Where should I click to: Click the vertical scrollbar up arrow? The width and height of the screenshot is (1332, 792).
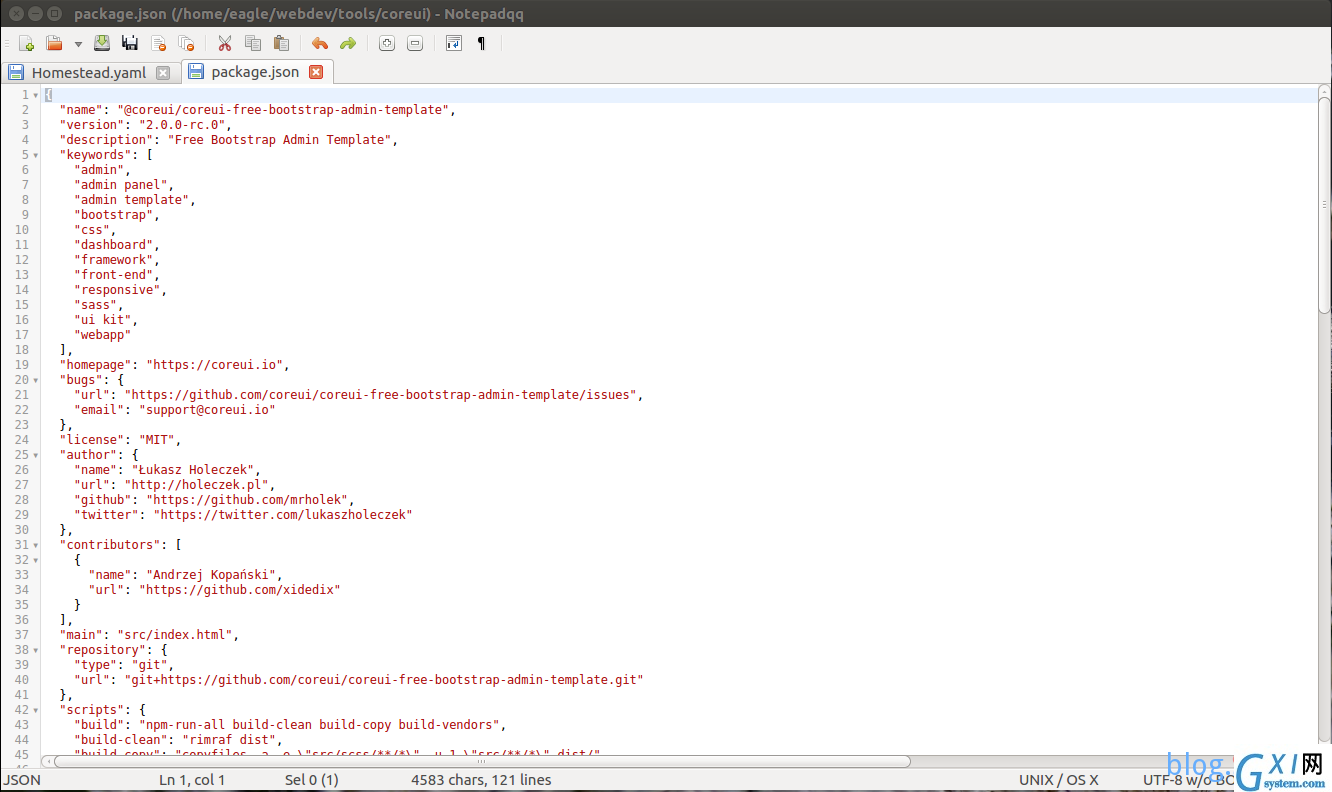click(x=1323, y=91)
